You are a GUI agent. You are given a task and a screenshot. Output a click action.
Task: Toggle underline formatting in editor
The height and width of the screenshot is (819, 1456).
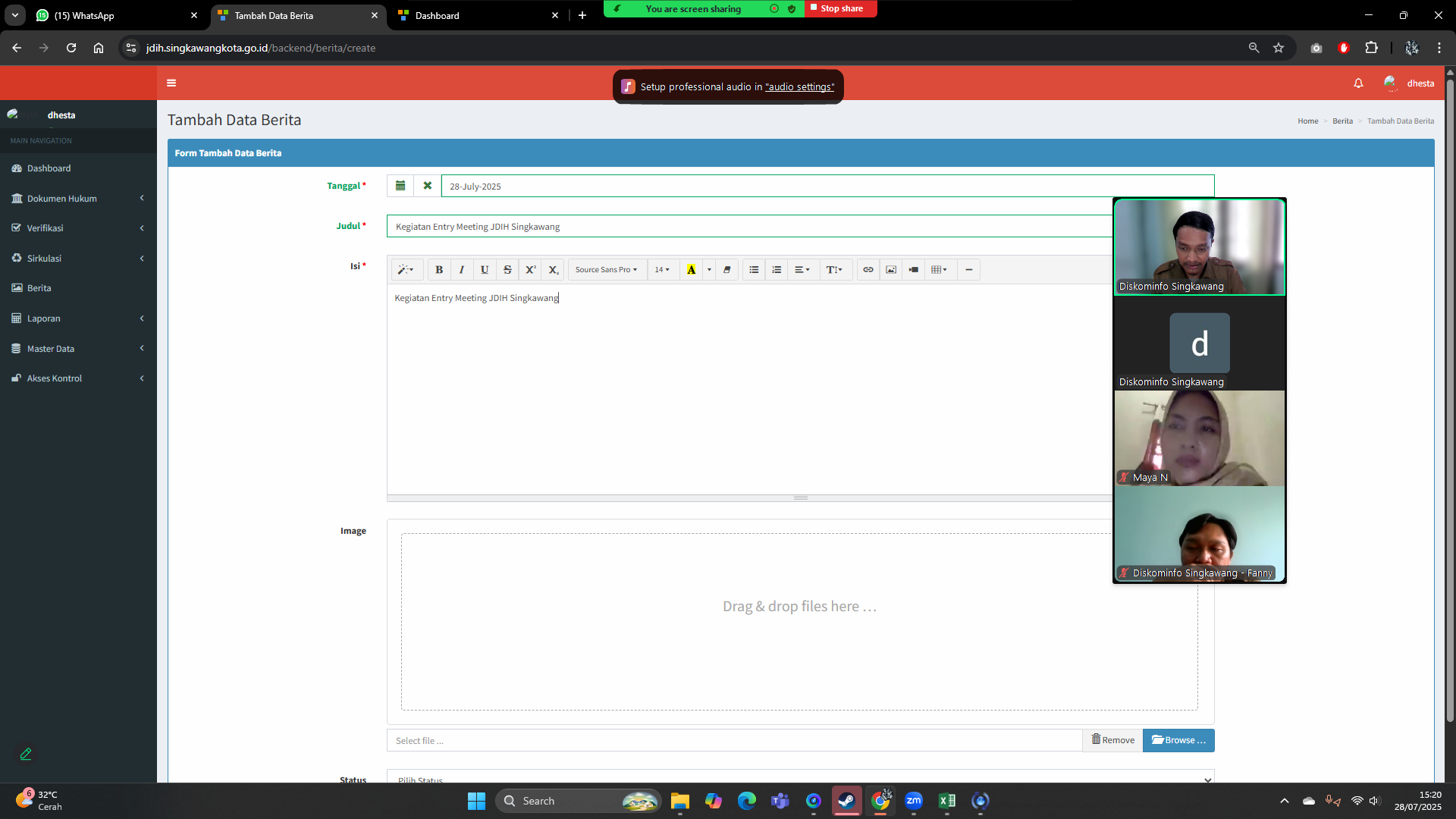485,270
